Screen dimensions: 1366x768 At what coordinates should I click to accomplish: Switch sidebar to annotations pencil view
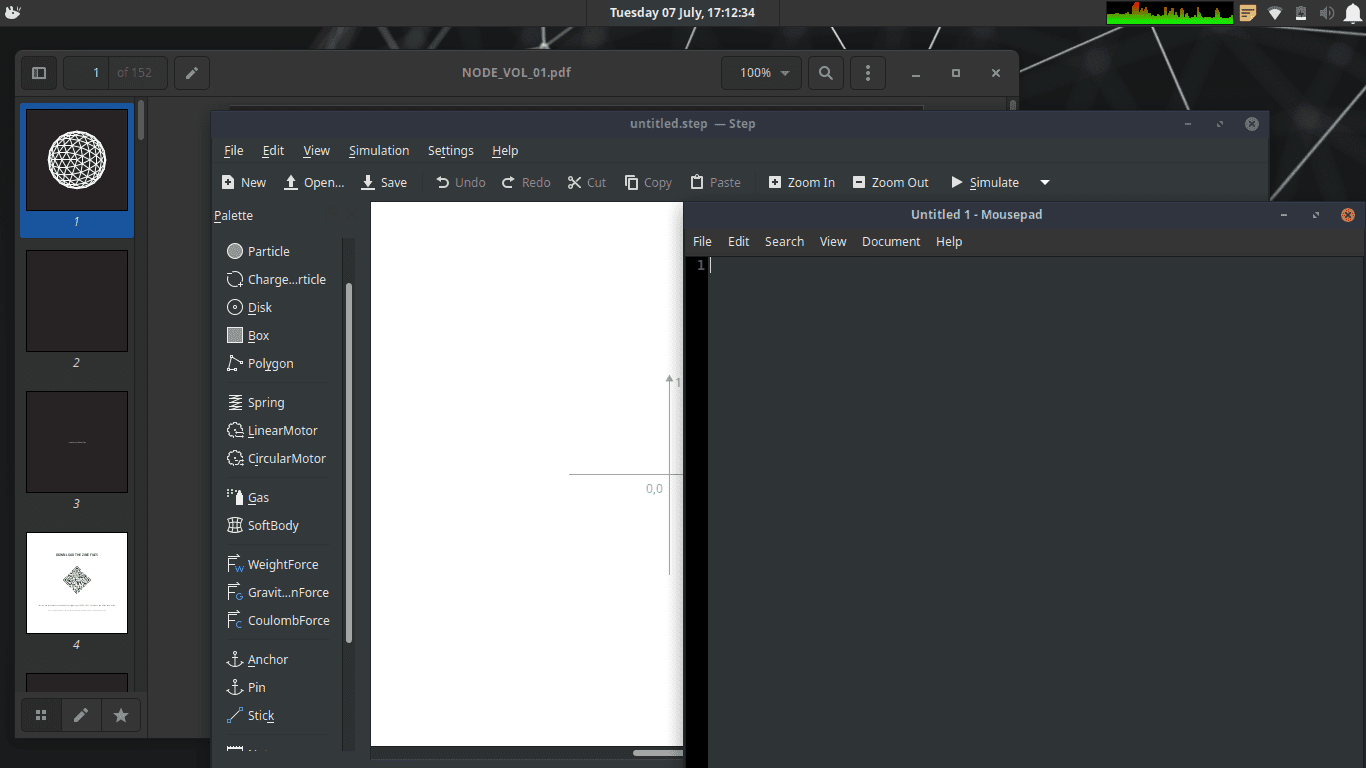coord(81,715)
